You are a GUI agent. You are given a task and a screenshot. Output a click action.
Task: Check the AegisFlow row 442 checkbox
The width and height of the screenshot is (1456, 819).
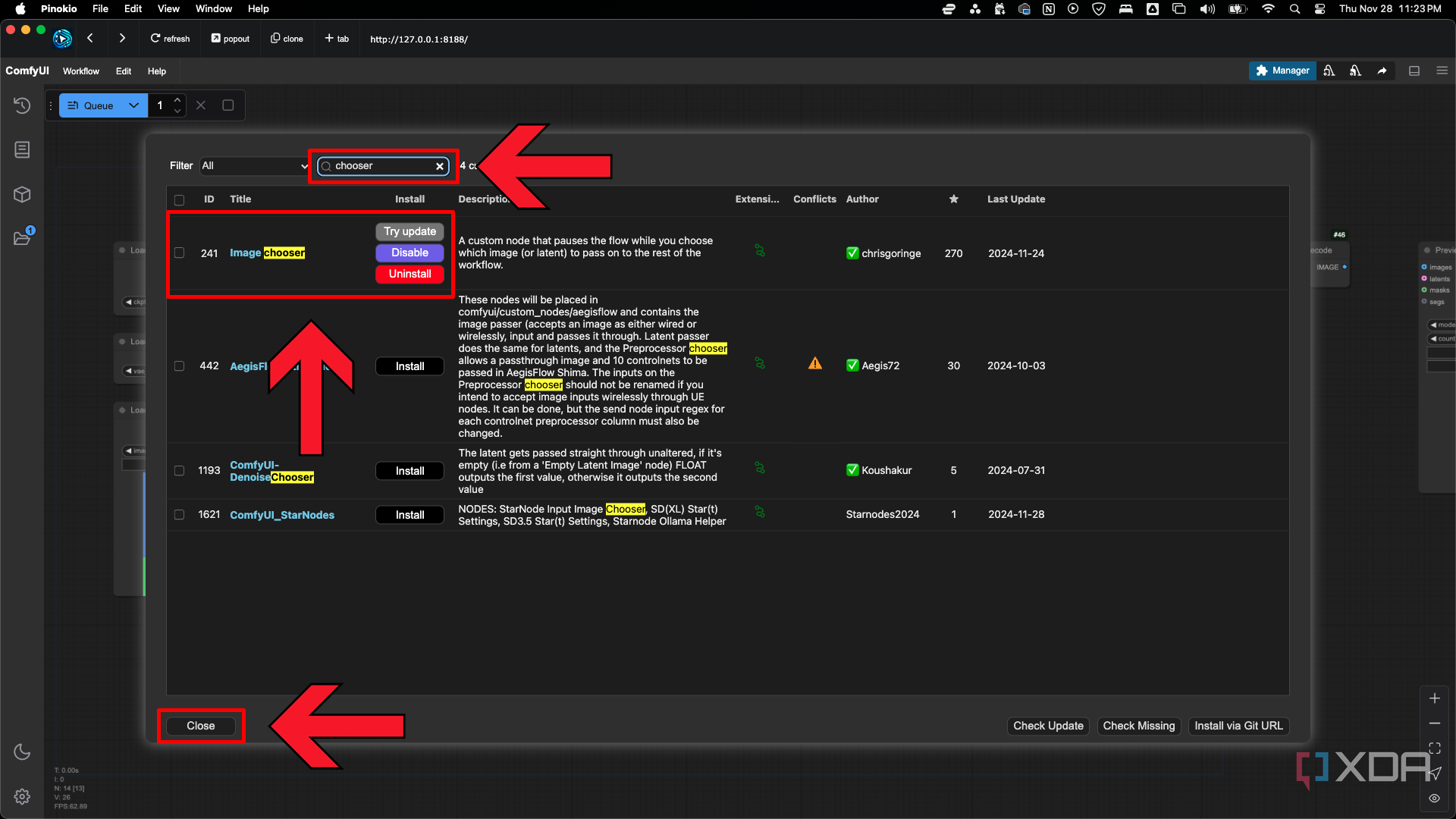[179, 366]
